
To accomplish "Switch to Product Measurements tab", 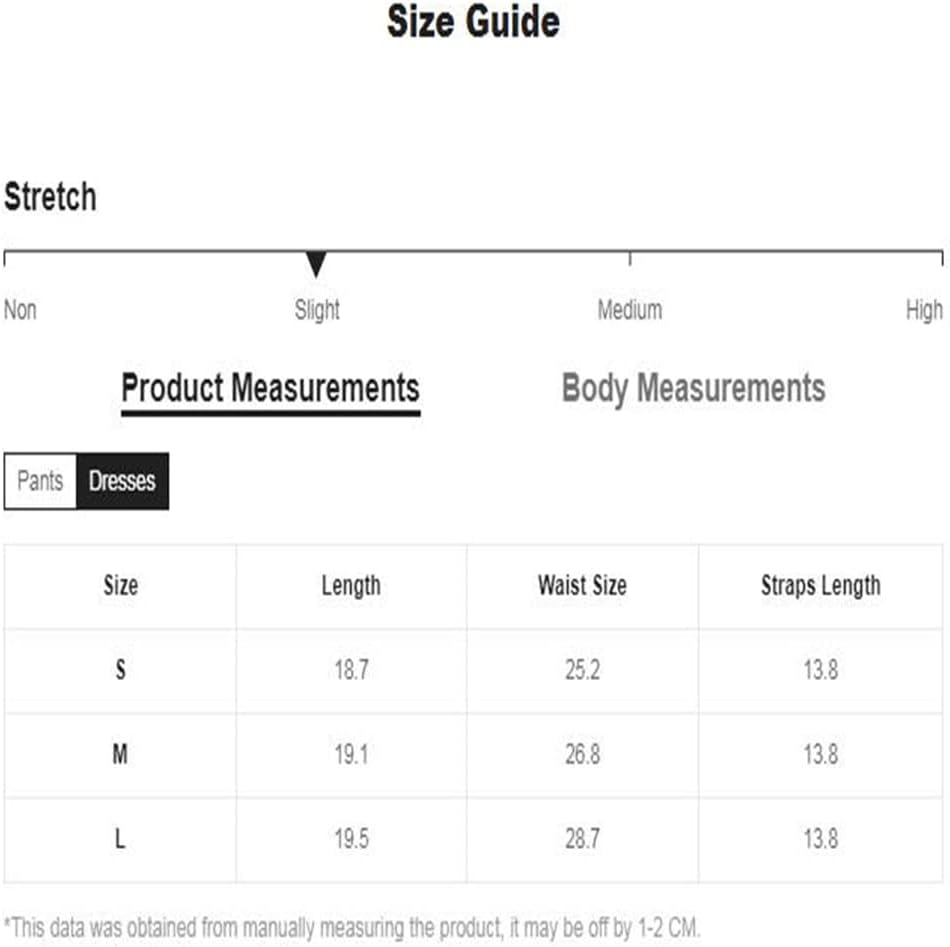I will (x=270, y=388).
